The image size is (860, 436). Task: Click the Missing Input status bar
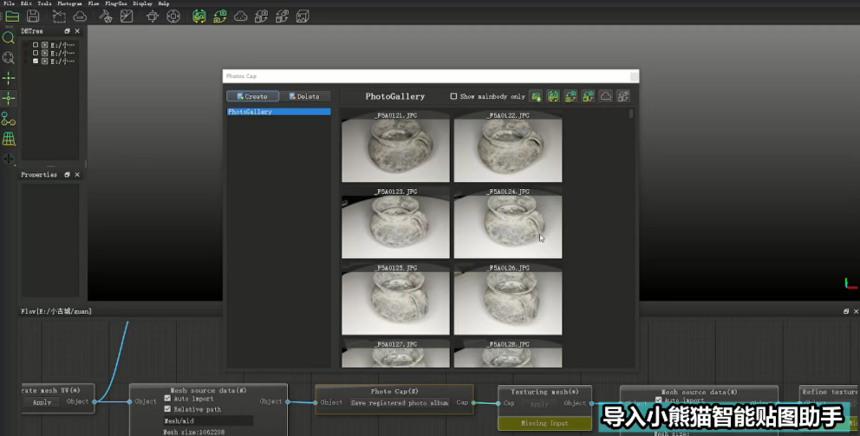[545, 423]
